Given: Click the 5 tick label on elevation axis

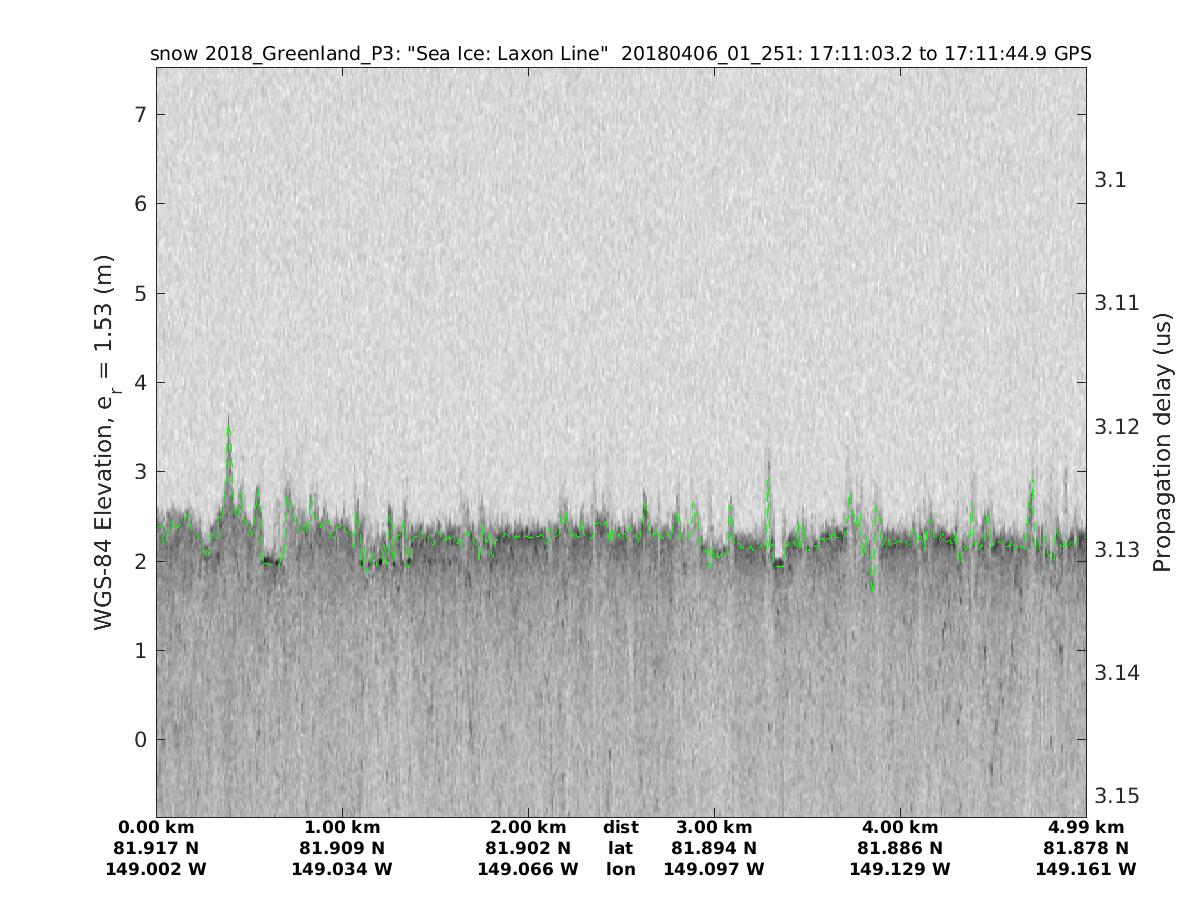Looking at the screenshot, I should point(141,294).
